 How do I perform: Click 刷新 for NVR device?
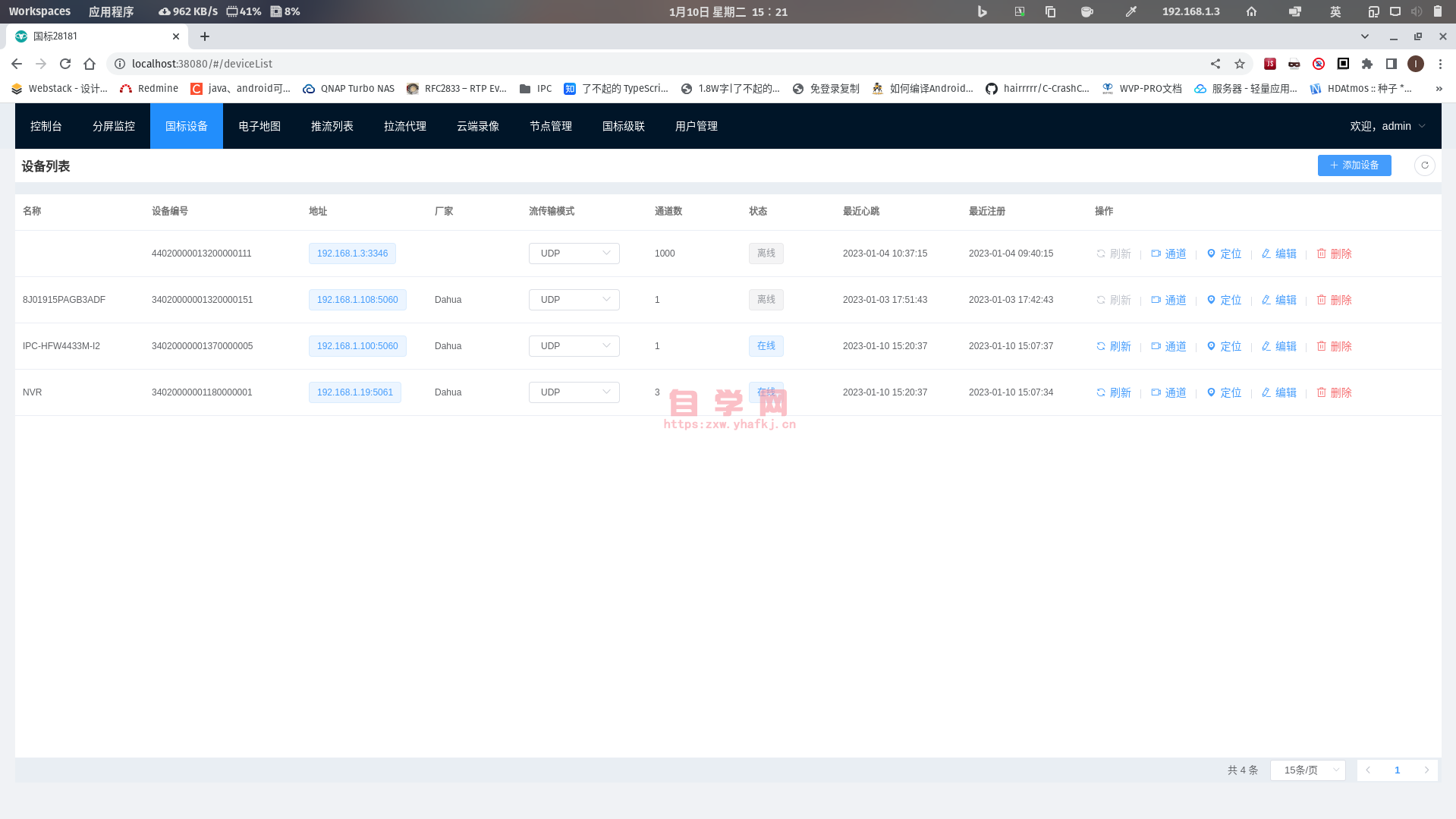(1113, 392)
